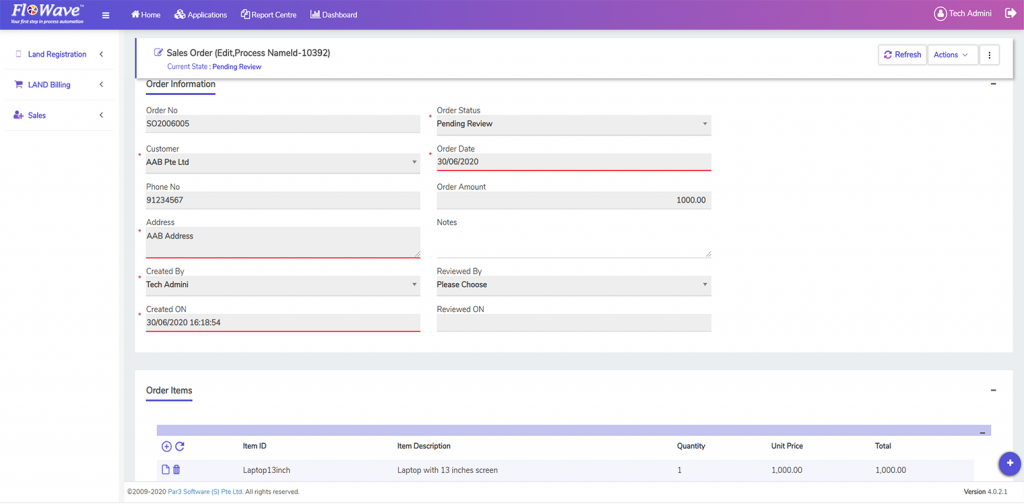Expand Land Registration sidebar section
The height and width of the screenshot is (504, 1024).
pyautogui.click(x=59, y=54)
